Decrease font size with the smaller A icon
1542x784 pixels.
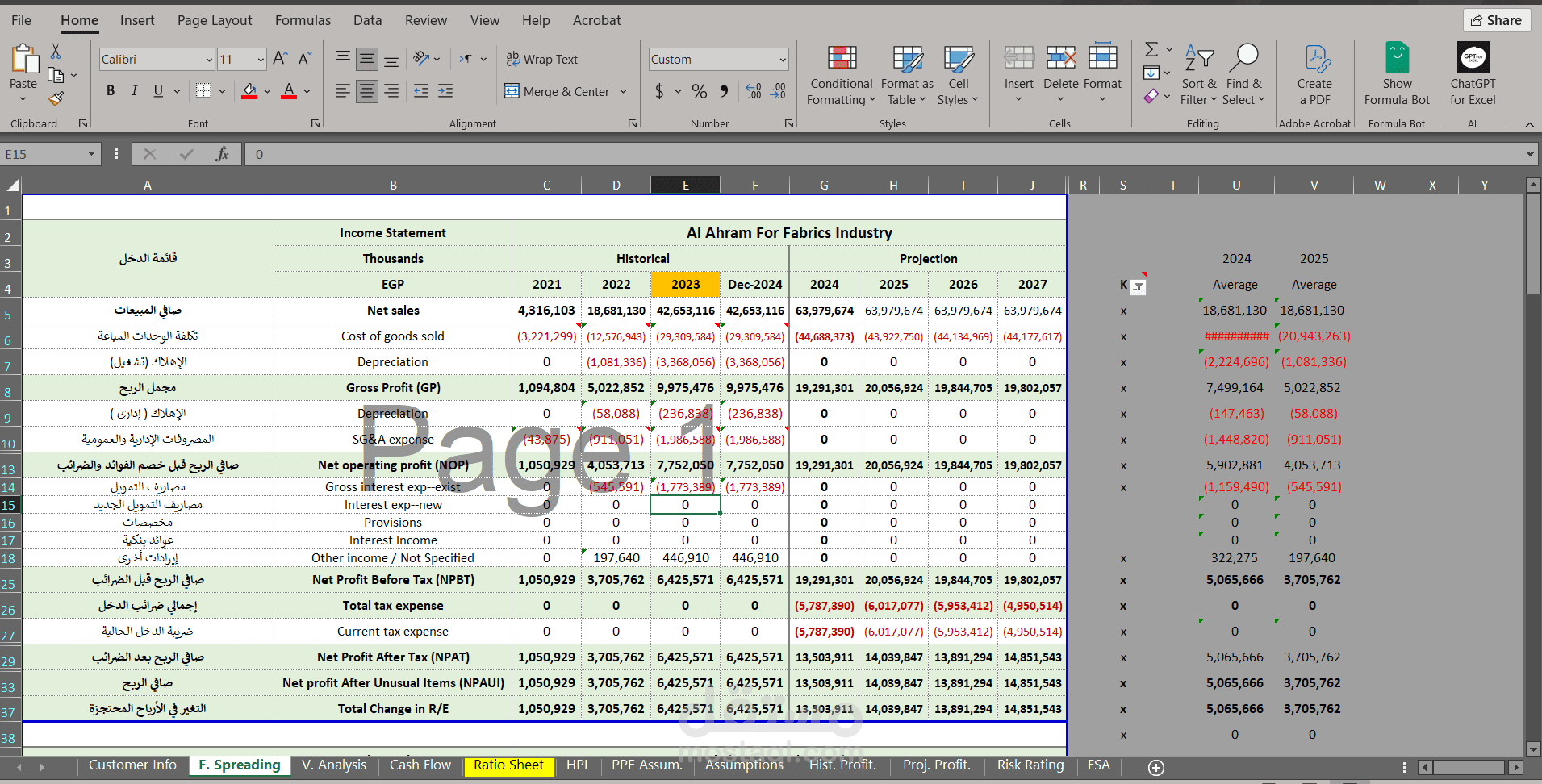pos(304,59)
